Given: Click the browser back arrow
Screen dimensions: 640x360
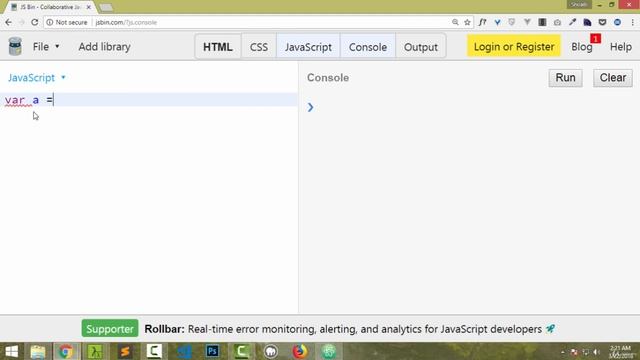Looking at the screenshot, I should click(9, 22).
